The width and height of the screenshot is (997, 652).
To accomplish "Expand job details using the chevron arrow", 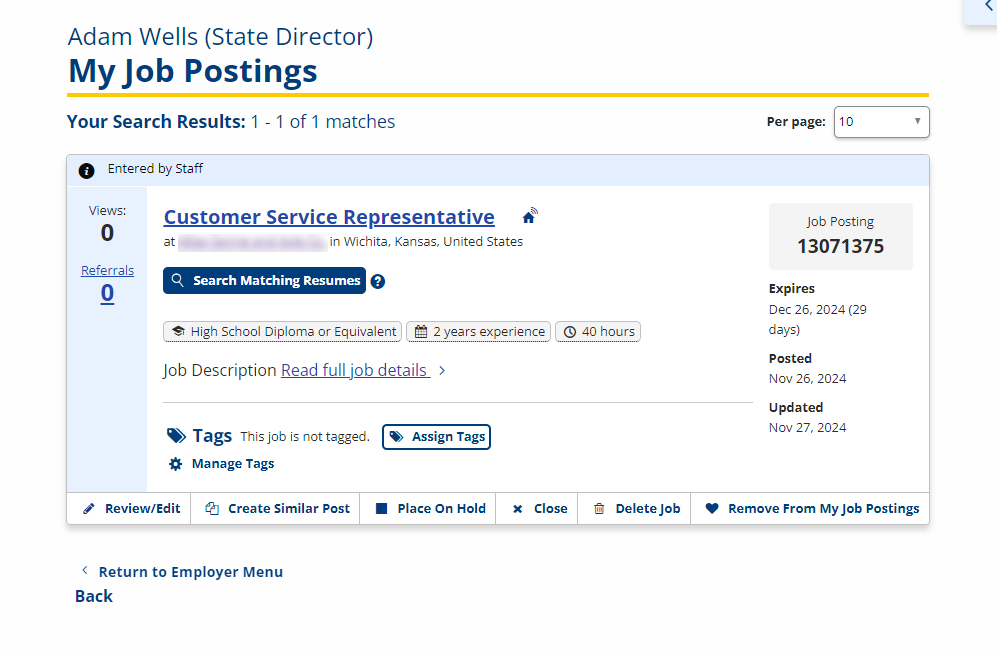I will pos(442,371).
